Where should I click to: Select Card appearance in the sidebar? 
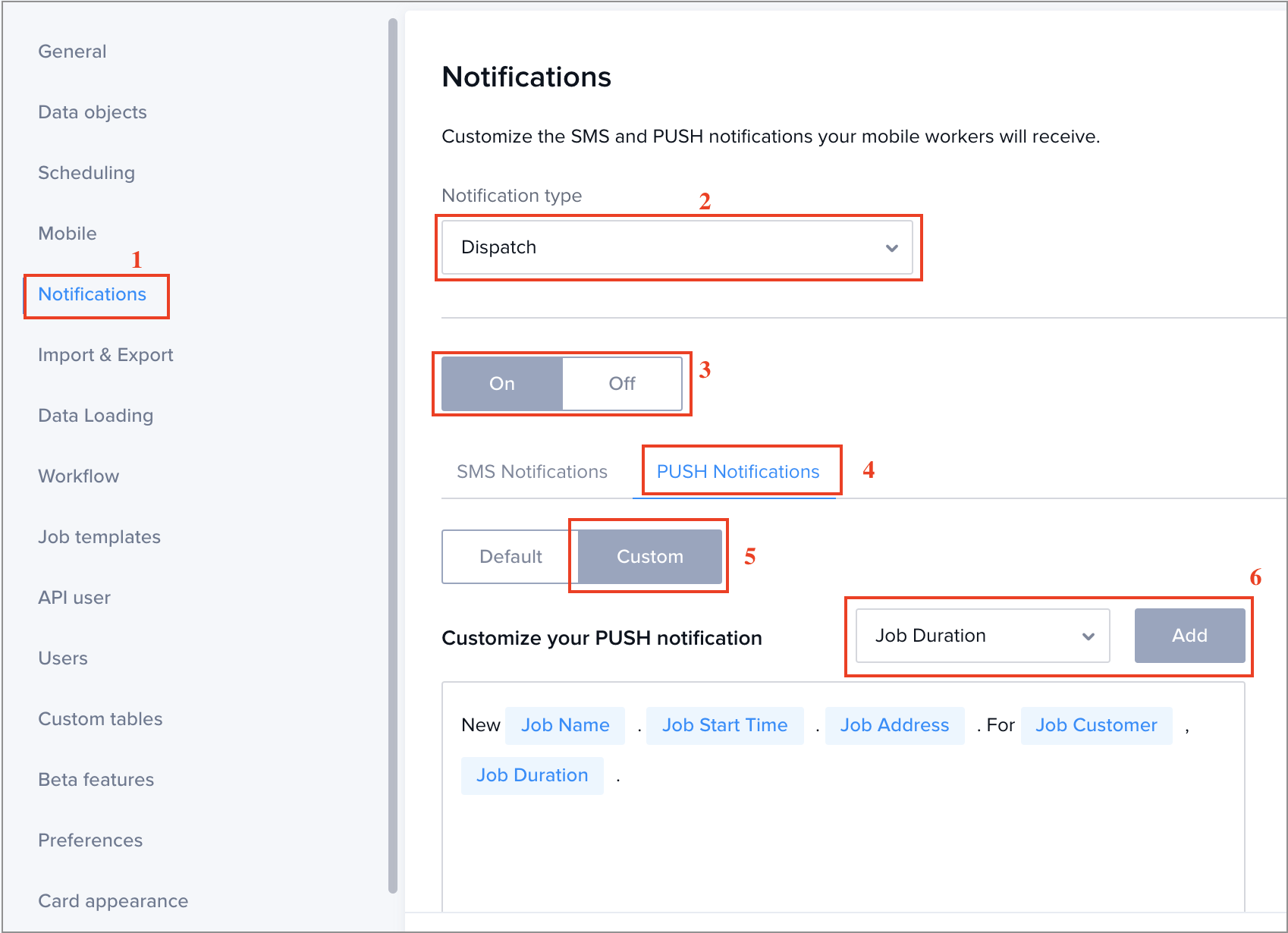pyautogui.click(x=113, y=900)
